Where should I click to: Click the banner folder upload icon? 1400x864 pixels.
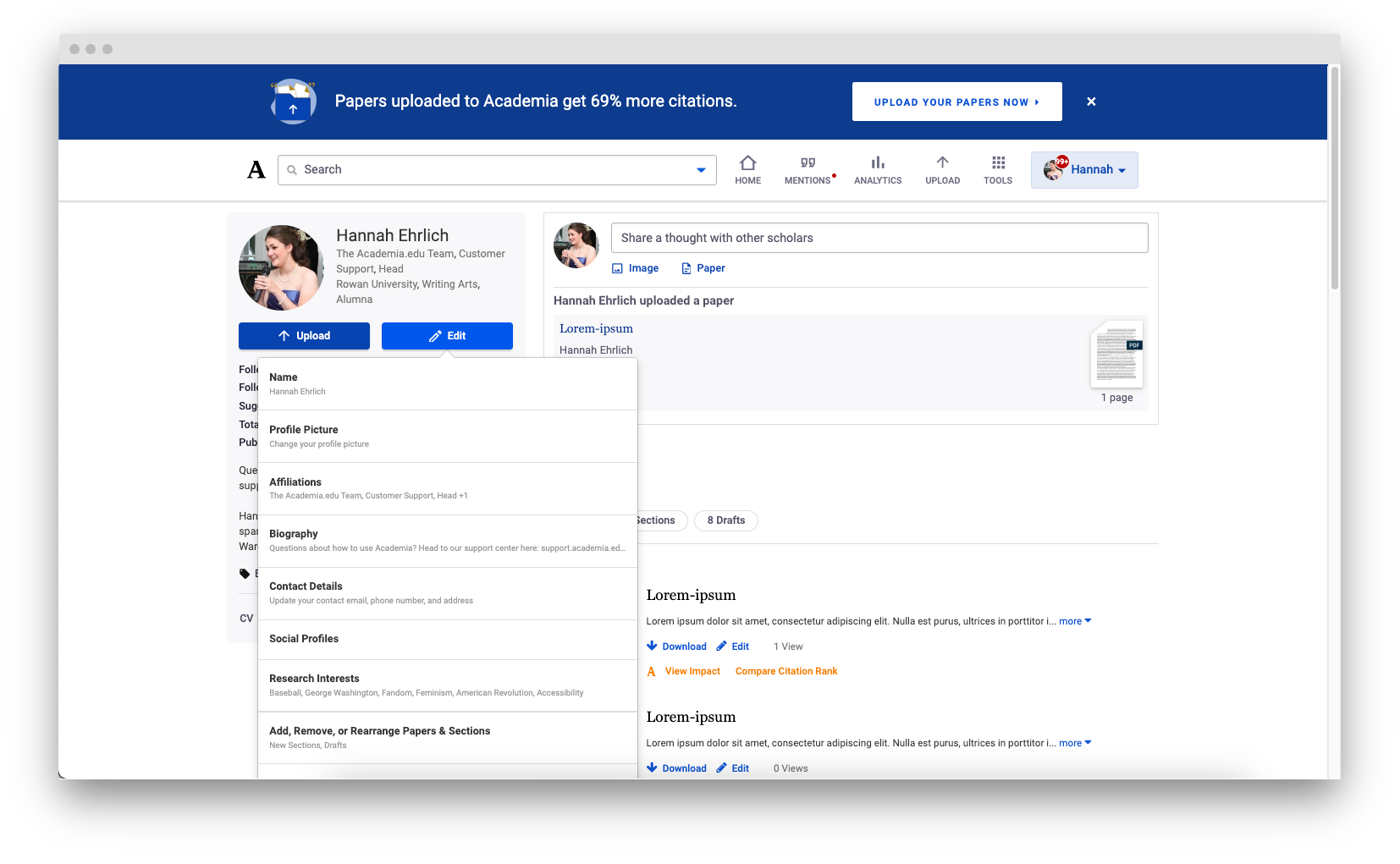tap(293, 102)
